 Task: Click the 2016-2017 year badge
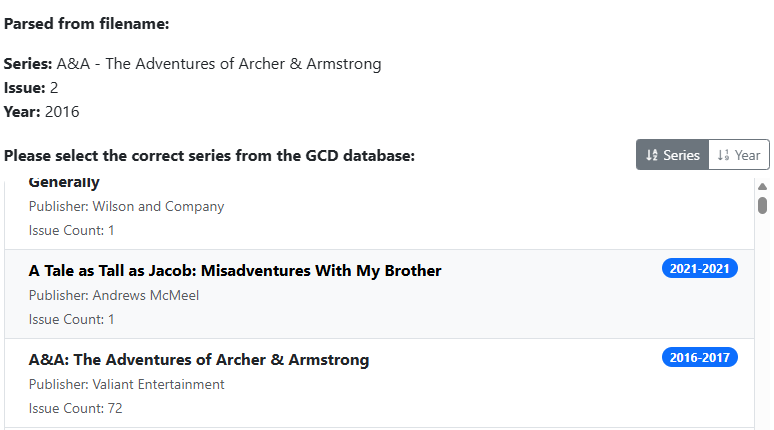tap(700, 357)
